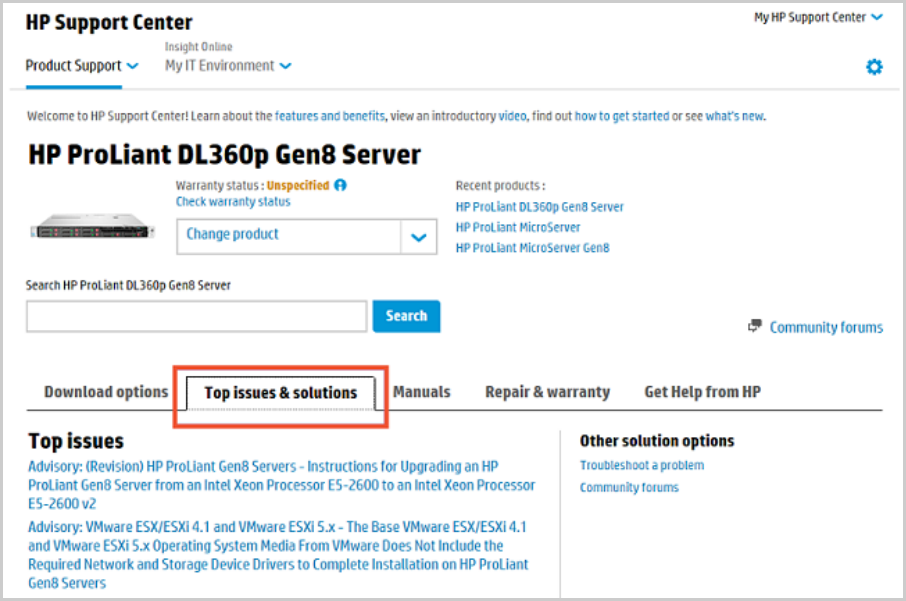Click the Recent products label
The image size is (906, 601).
coord(500,186)
